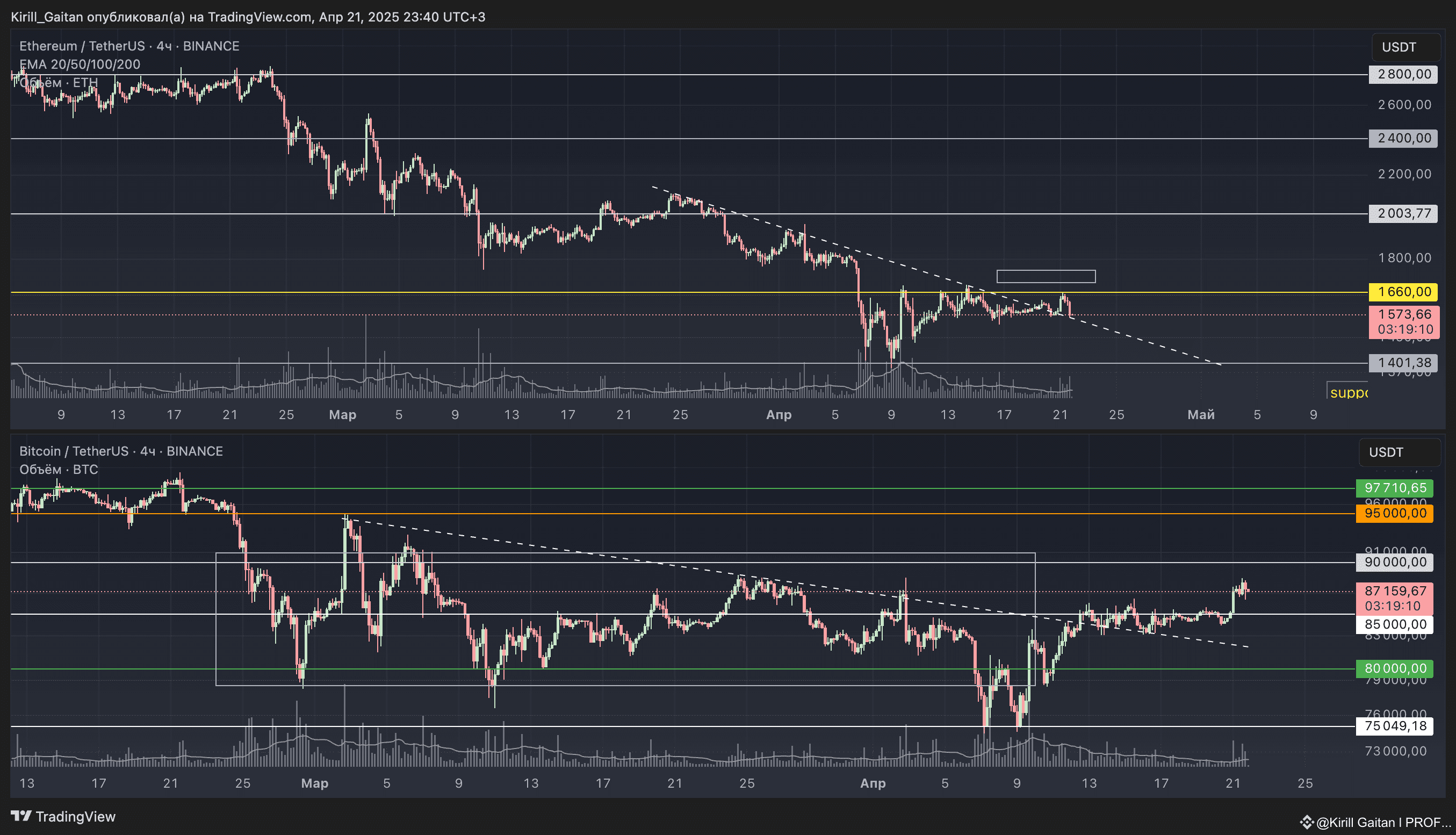
Task: Select the Объём · ETH volume indicator label
Action: click(59, 83)
